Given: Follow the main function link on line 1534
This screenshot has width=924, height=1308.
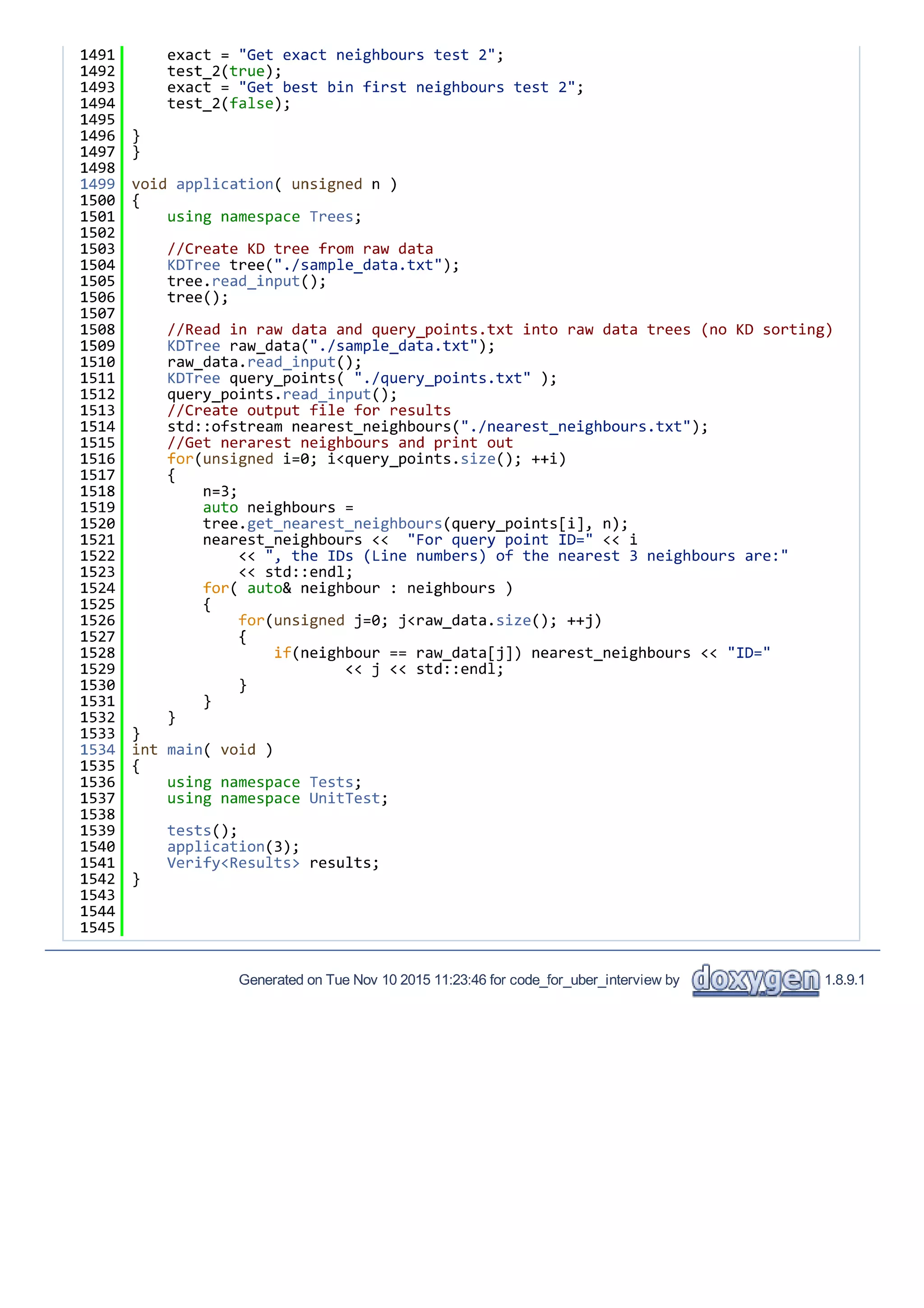Looking at the screenshot, I should [x=185, y=750].
